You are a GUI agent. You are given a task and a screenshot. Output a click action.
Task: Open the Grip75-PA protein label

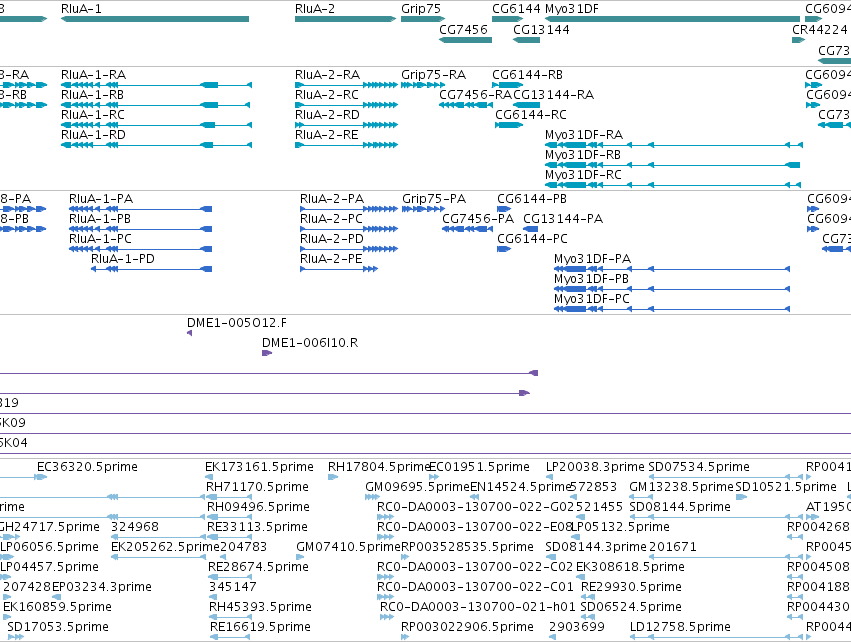pos(434,199)
